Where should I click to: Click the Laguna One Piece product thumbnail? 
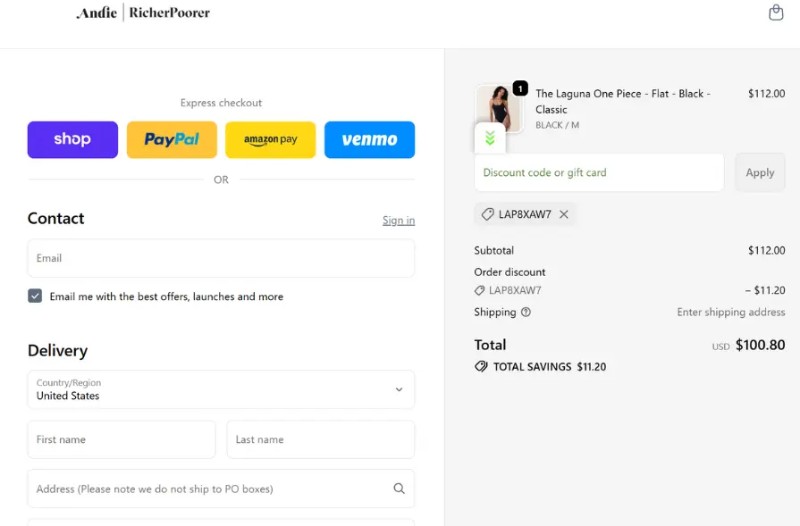point(498,108)
